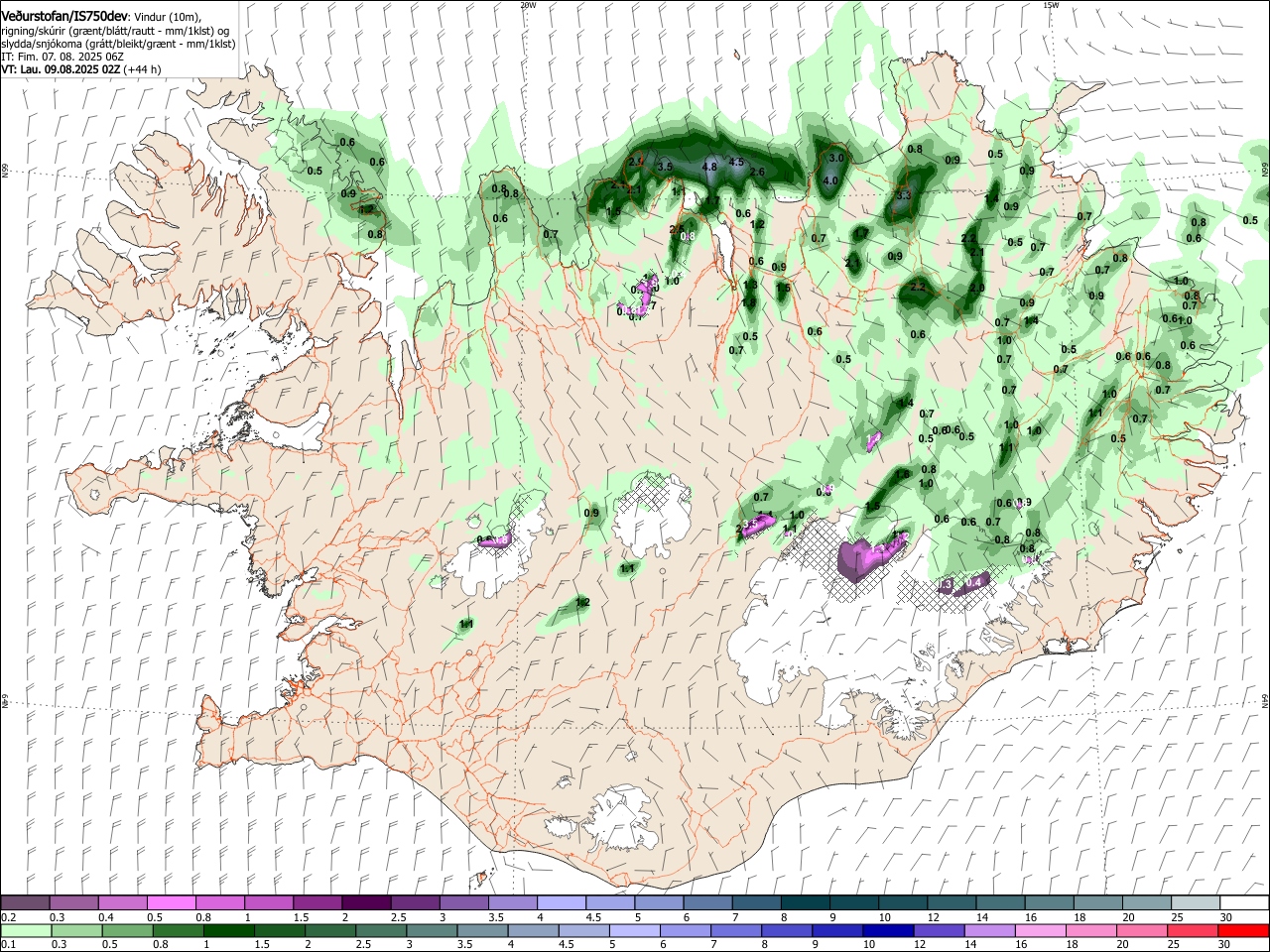This screenshot has width=1270, height=952.
Task: Pick the rain scale swatch between 20 and 25
Action: (1143, 930)
